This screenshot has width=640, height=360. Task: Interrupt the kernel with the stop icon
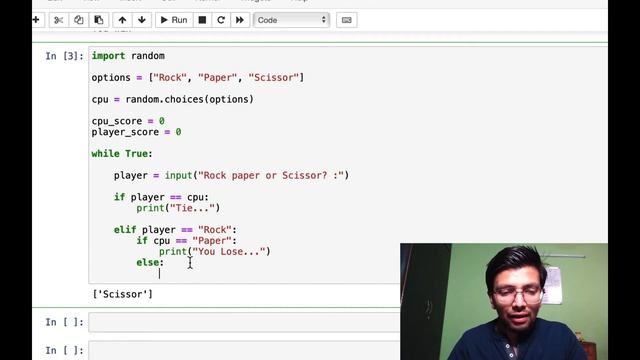pyautogui.click(x=202, y=20)
